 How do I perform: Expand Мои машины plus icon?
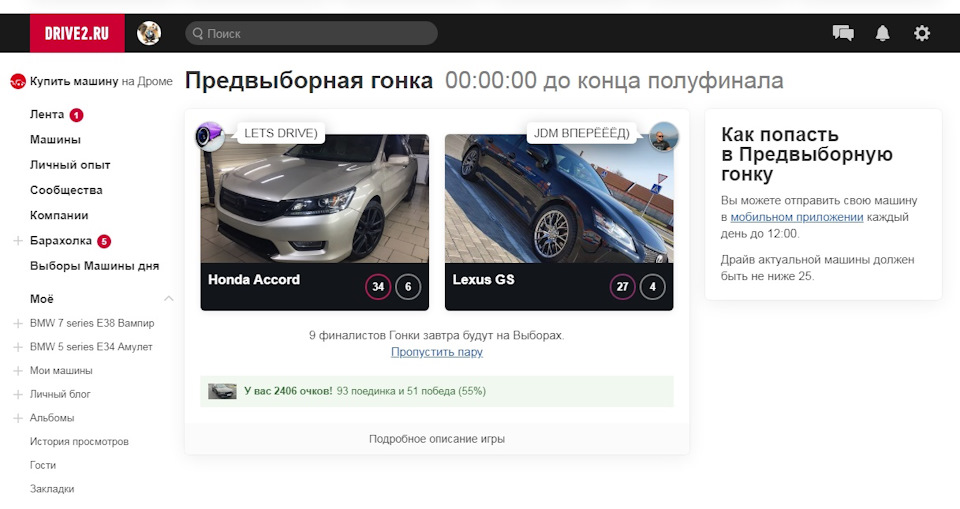(x=18, y=371)
